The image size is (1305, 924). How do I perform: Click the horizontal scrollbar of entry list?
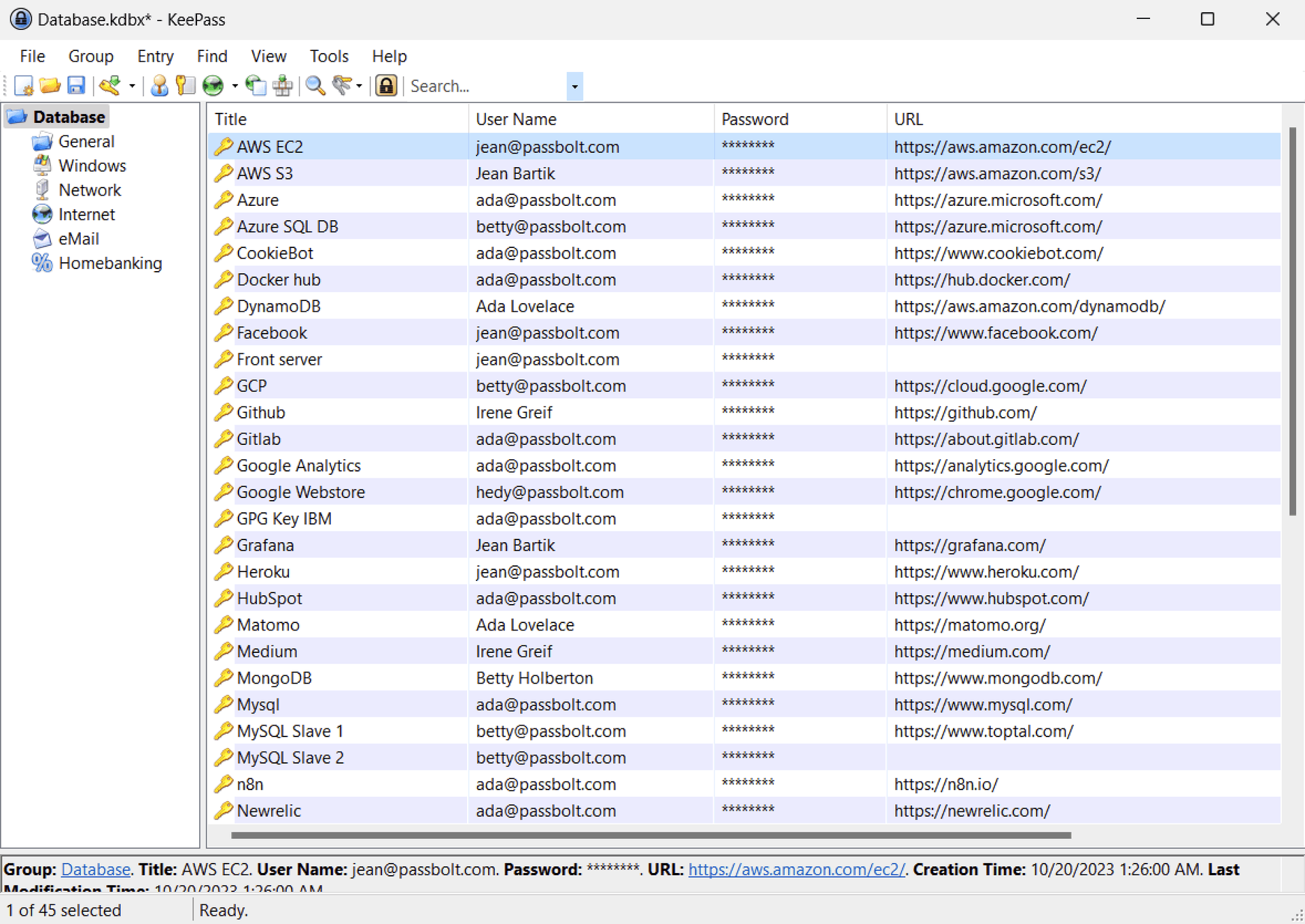click(650, 836)
